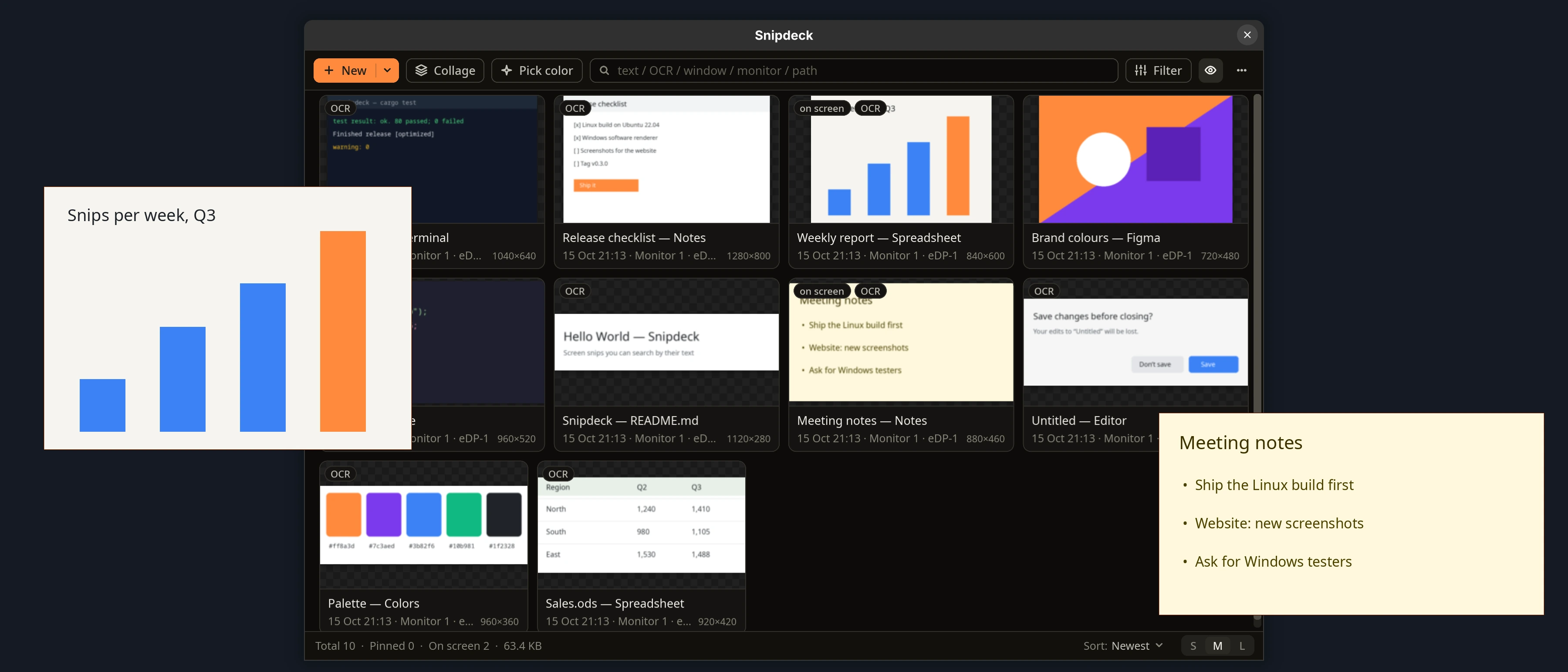This screenshot has width=1568, height=672.
Task: Toggle the eye visibility button
Action: point(1210,71)
